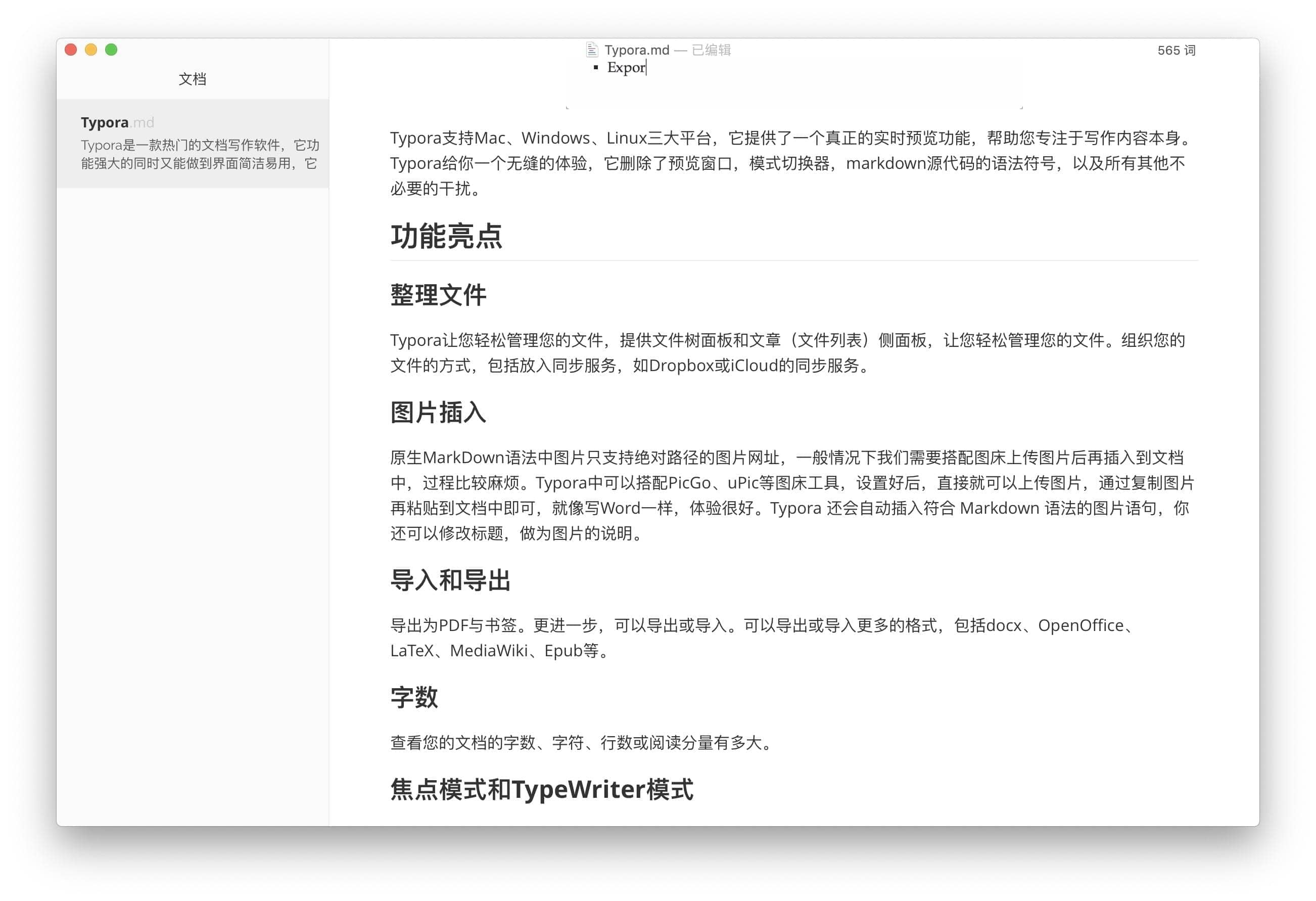Viewport: 1316px width, 901px height.
Task: Click the 整理文件 heading
Action: click(x=438, y=295)
